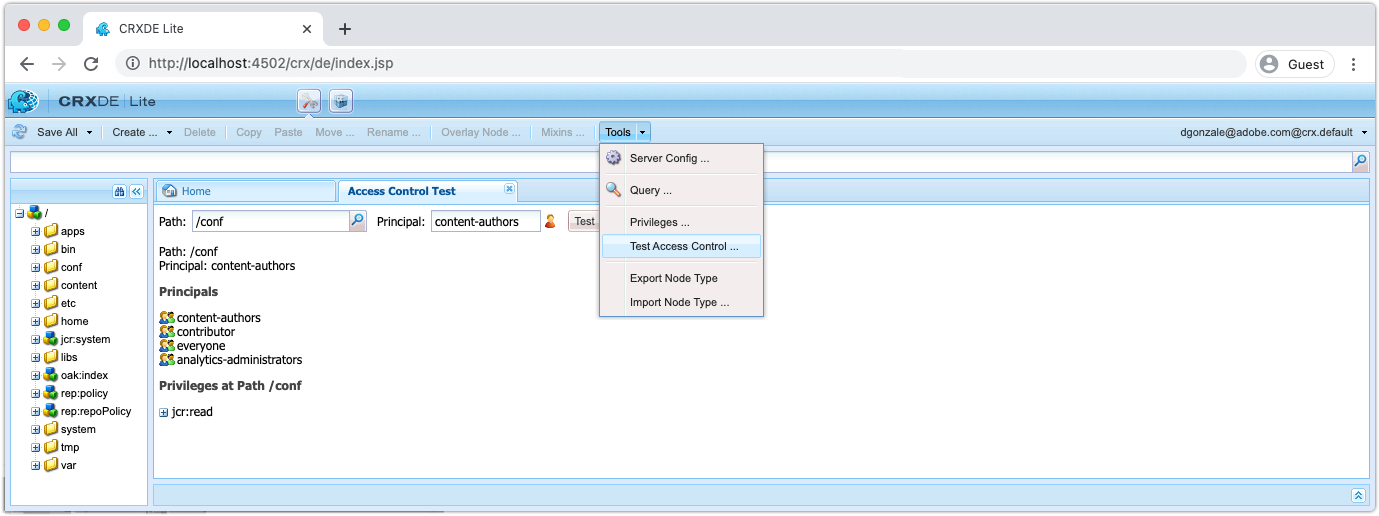Click the Server Config gear icon

614,158
